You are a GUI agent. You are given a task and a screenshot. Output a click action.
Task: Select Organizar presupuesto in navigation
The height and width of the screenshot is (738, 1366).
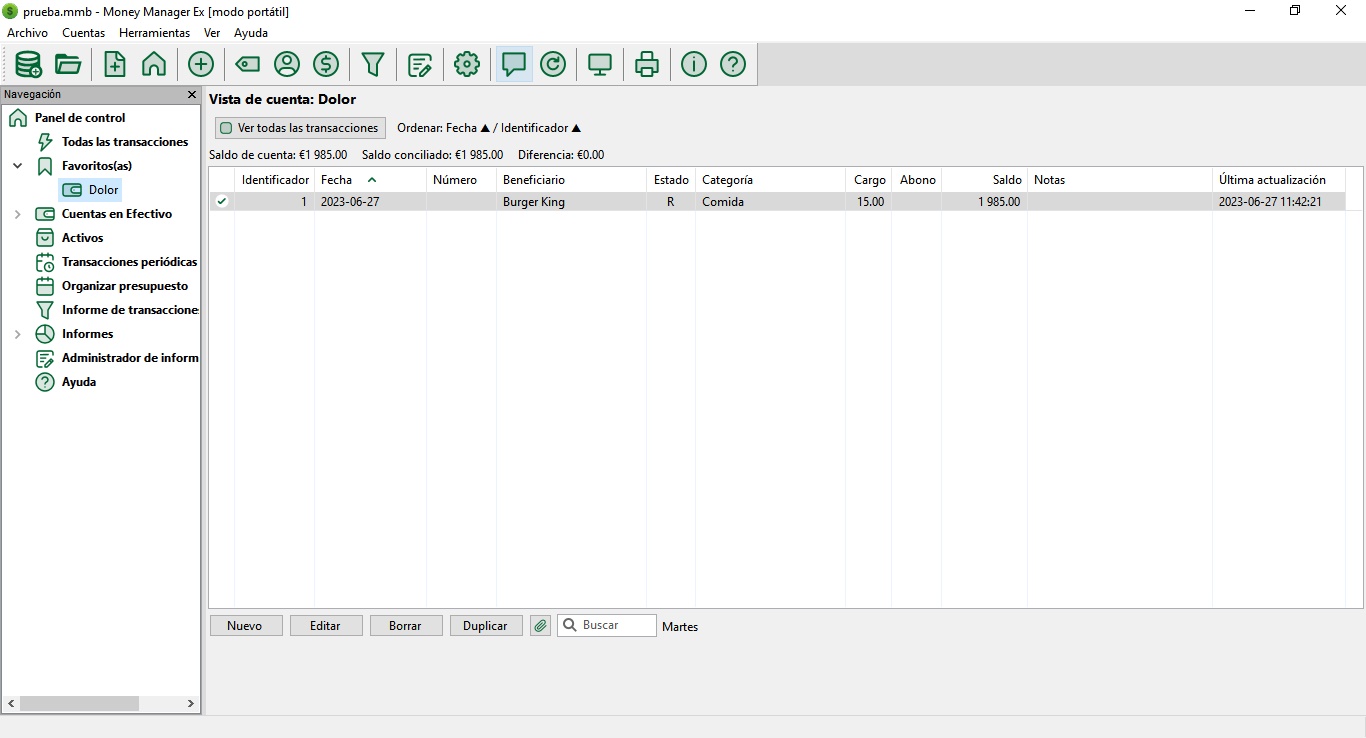(125, 286)
